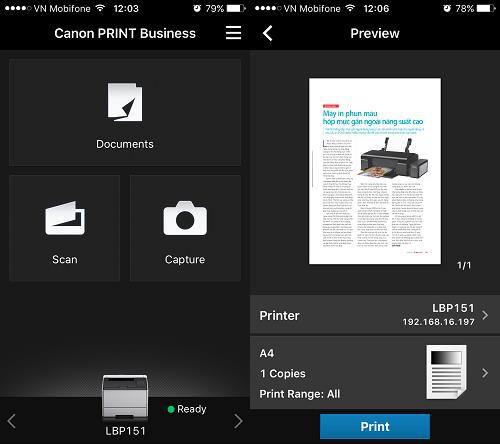This screenshot has width=500, height=444.
Task: Tap the blue Print button
Action: 375,426
